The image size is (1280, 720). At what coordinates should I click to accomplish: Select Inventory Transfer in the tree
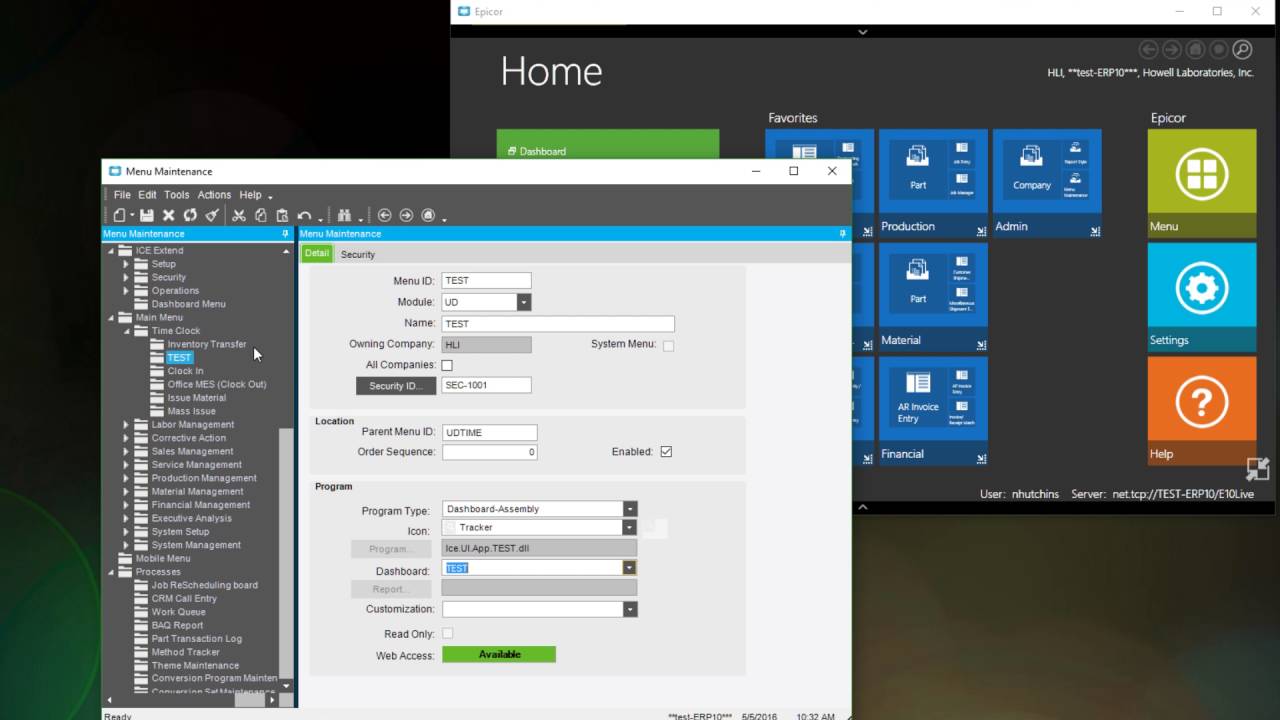207,344
